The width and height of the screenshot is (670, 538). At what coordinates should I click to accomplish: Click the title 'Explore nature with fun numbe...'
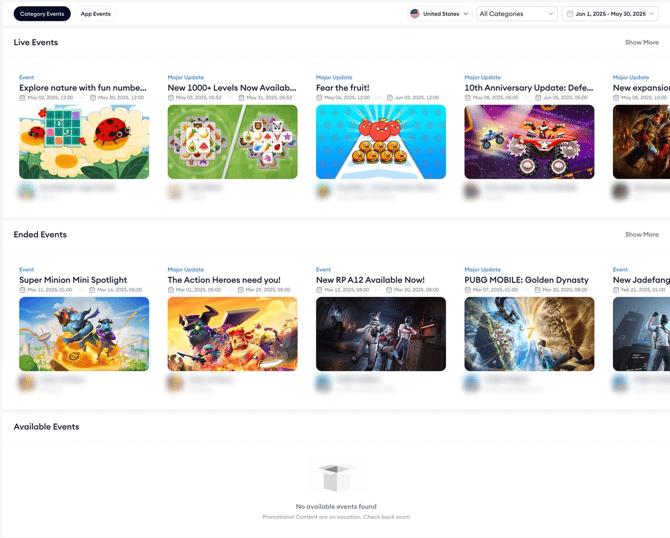click(83, 88)
